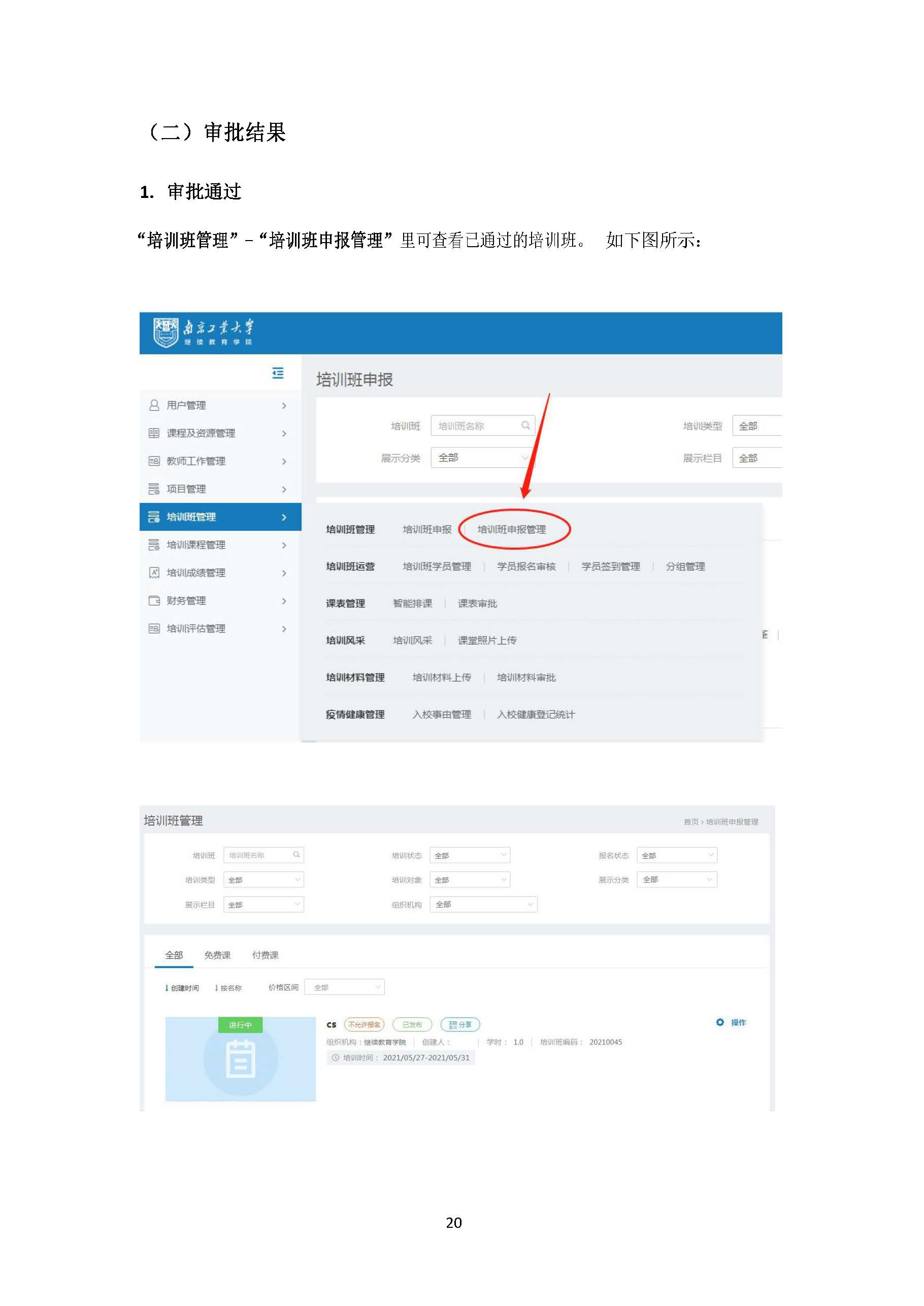
Task: Open the 报名状态 dropdown
Action: 677,855
